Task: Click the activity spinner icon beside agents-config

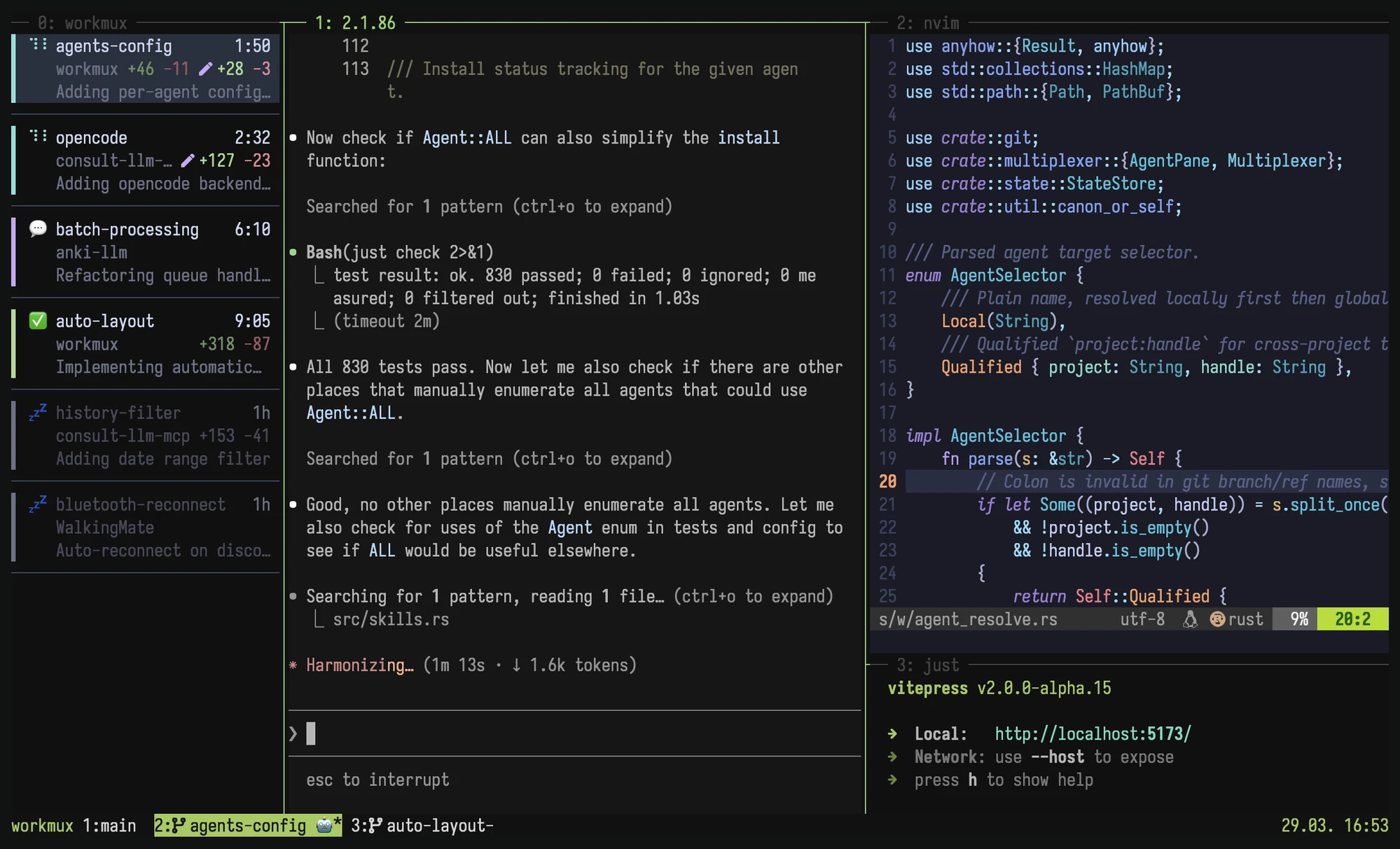Action: [39, 46]
